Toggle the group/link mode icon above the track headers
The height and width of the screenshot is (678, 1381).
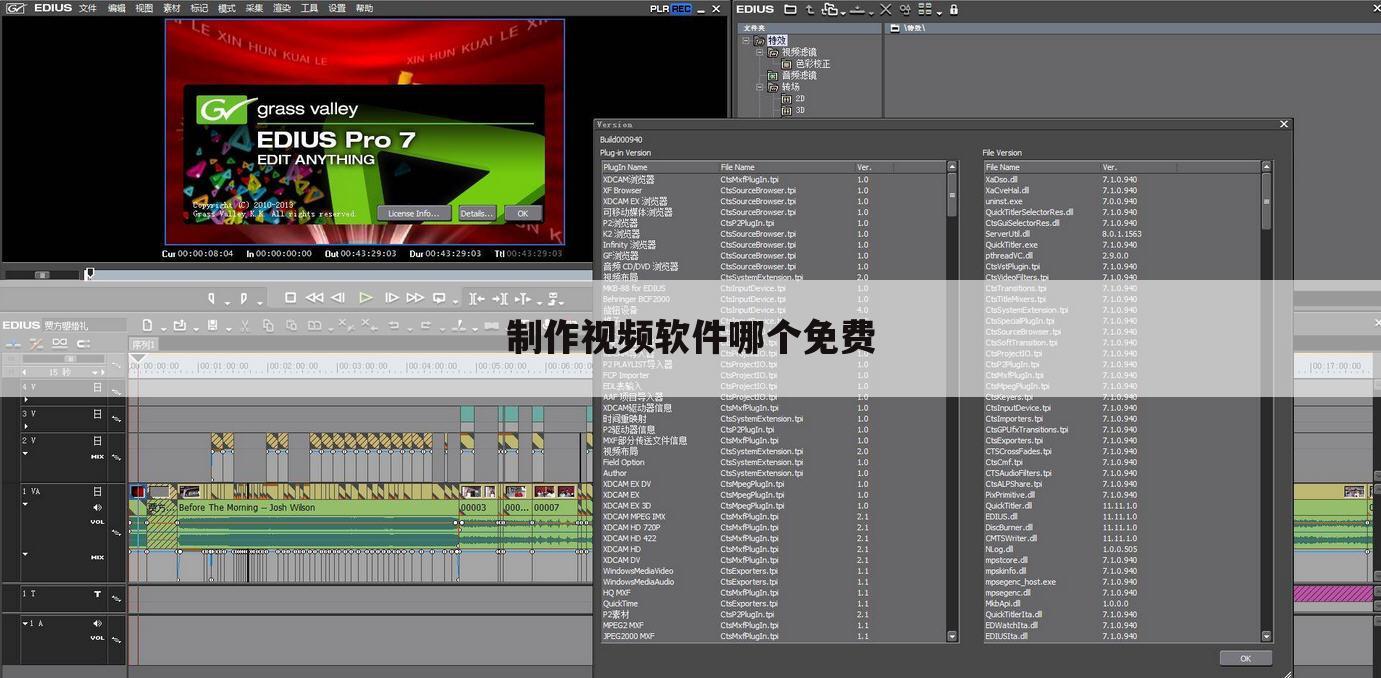[60, 343]
